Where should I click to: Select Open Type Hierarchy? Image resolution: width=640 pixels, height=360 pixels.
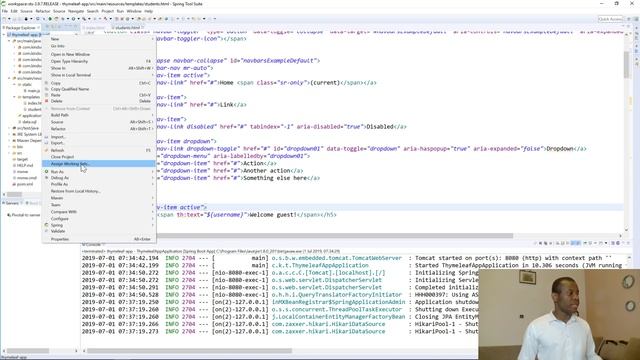99,61
